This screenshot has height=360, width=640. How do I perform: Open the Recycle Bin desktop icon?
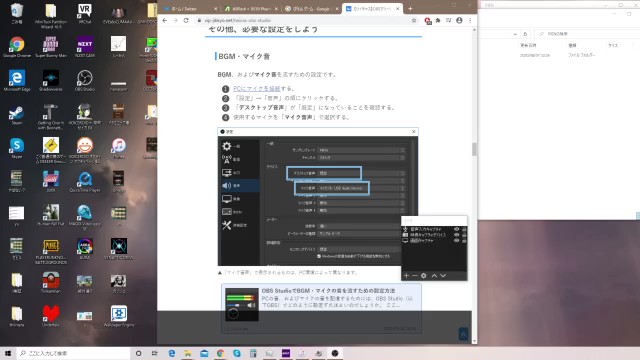pos(17,13)
